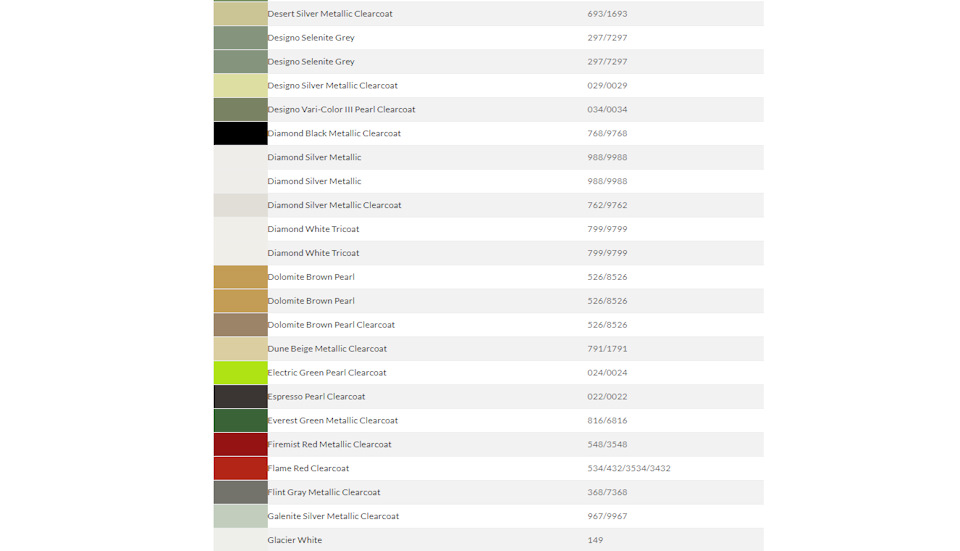The height and width of the screenshot is (551, 960).
Task: Click the paint code 816/6816
Action: 607,420
